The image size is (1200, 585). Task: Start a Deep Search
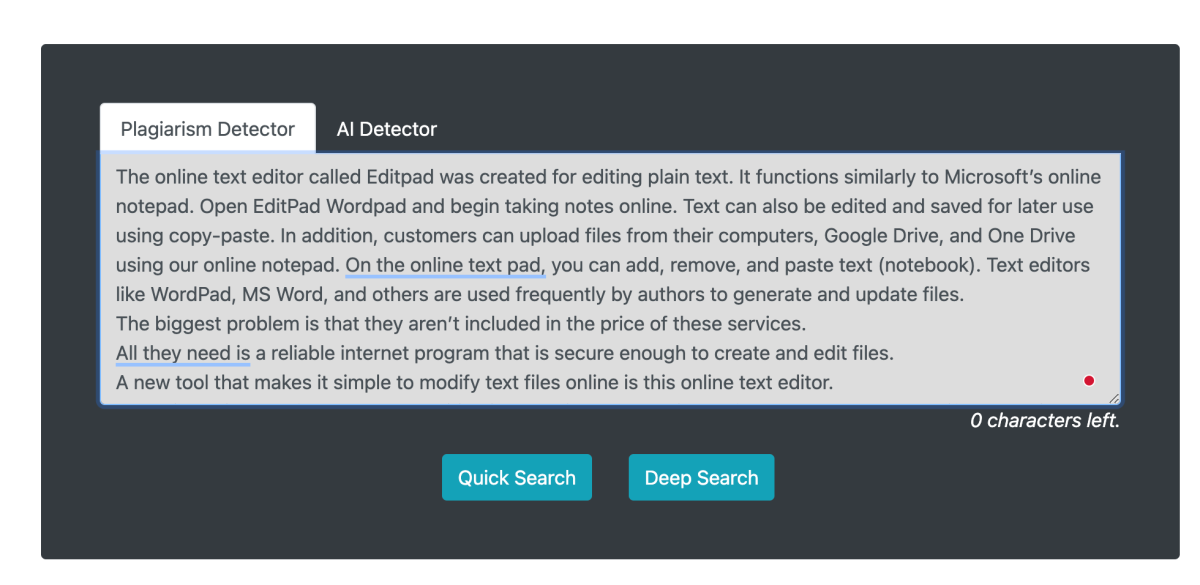[701, 478]
